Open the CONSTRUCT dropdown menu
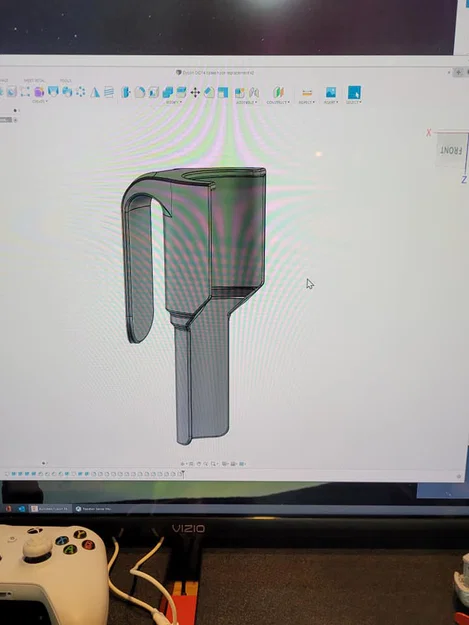This screenshot has height=625, width=469. click(277, 102)
